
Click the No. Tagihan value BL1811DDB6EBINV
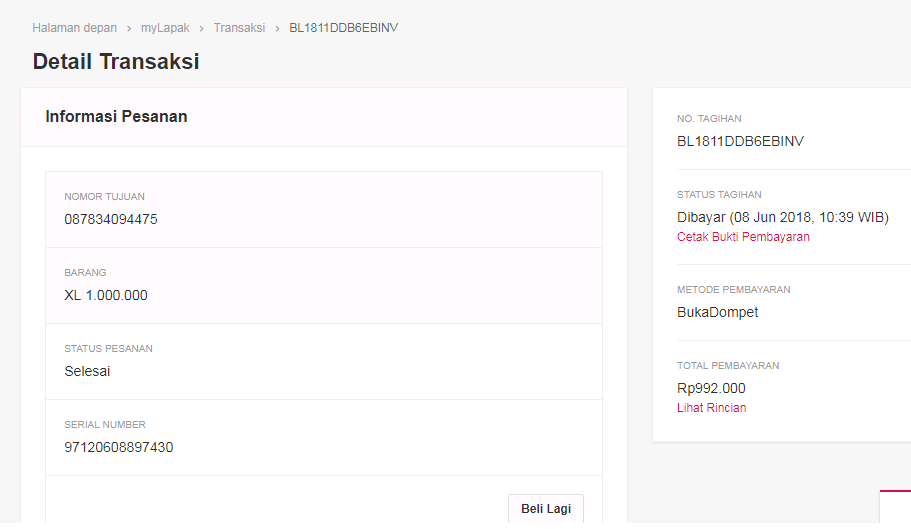click(x=740, y=142)
